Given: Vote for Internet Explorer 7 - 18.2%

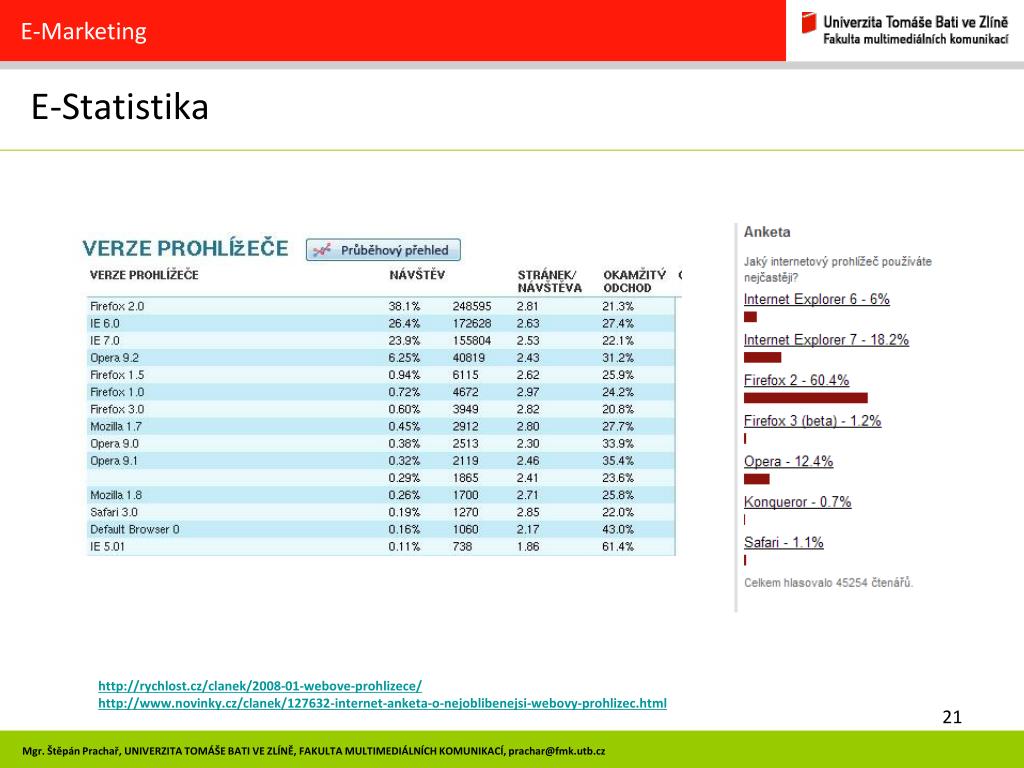Looking at the screenshot, I should click(x=826, y=340).
